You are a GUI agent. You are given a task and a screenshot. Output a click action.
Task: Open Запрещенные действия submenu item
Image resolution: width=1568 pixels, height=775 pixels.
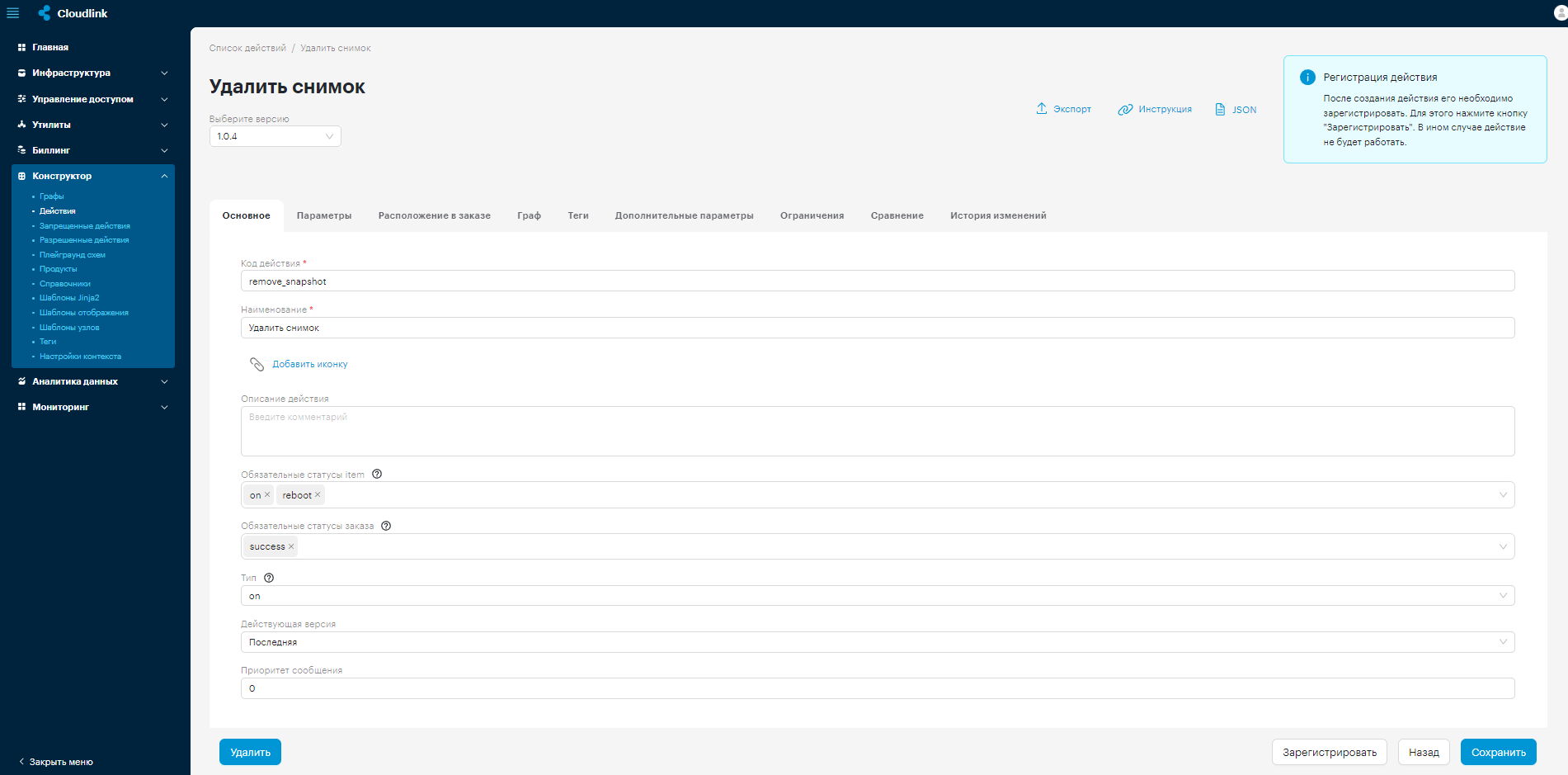point(85,225)
